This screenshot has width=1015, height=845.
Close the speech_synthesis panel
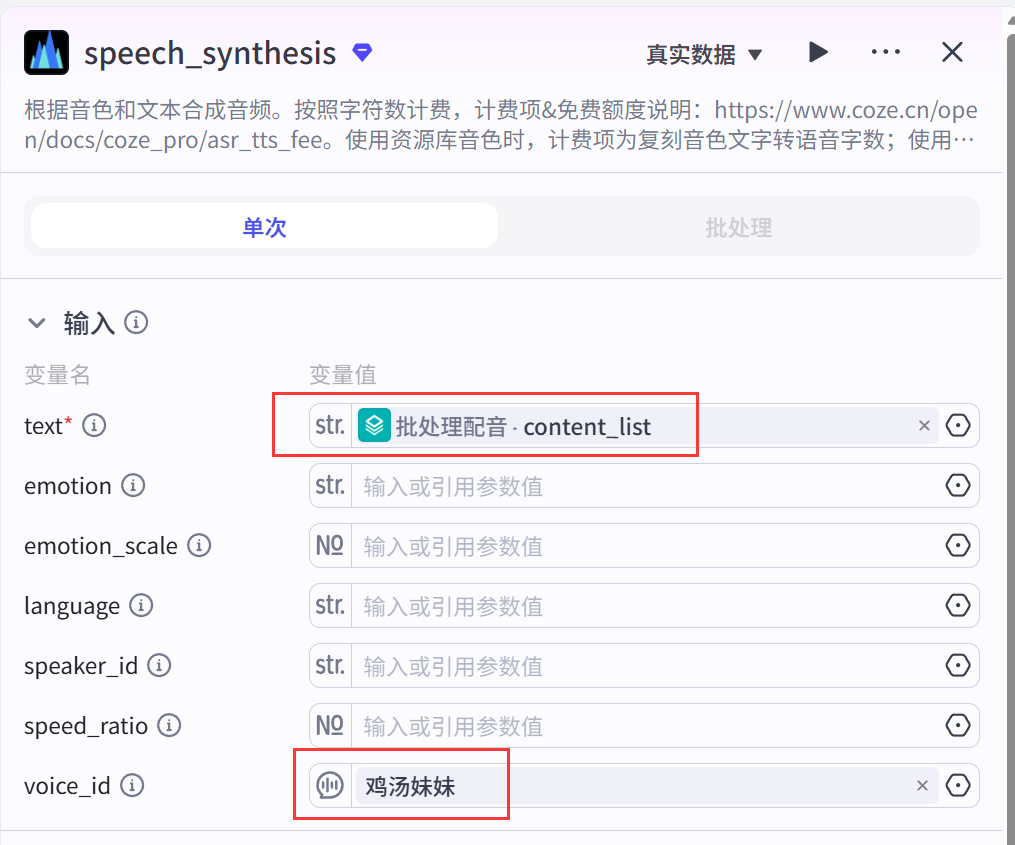click(x=952, y=52)
